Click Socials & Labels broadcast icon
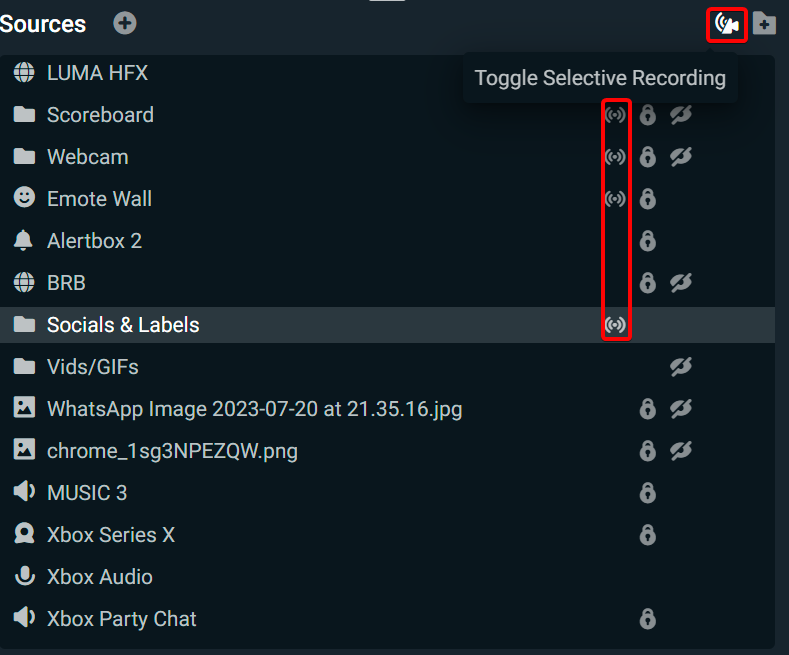The height and width of the screenshot is (655, 789). point(616,325)
